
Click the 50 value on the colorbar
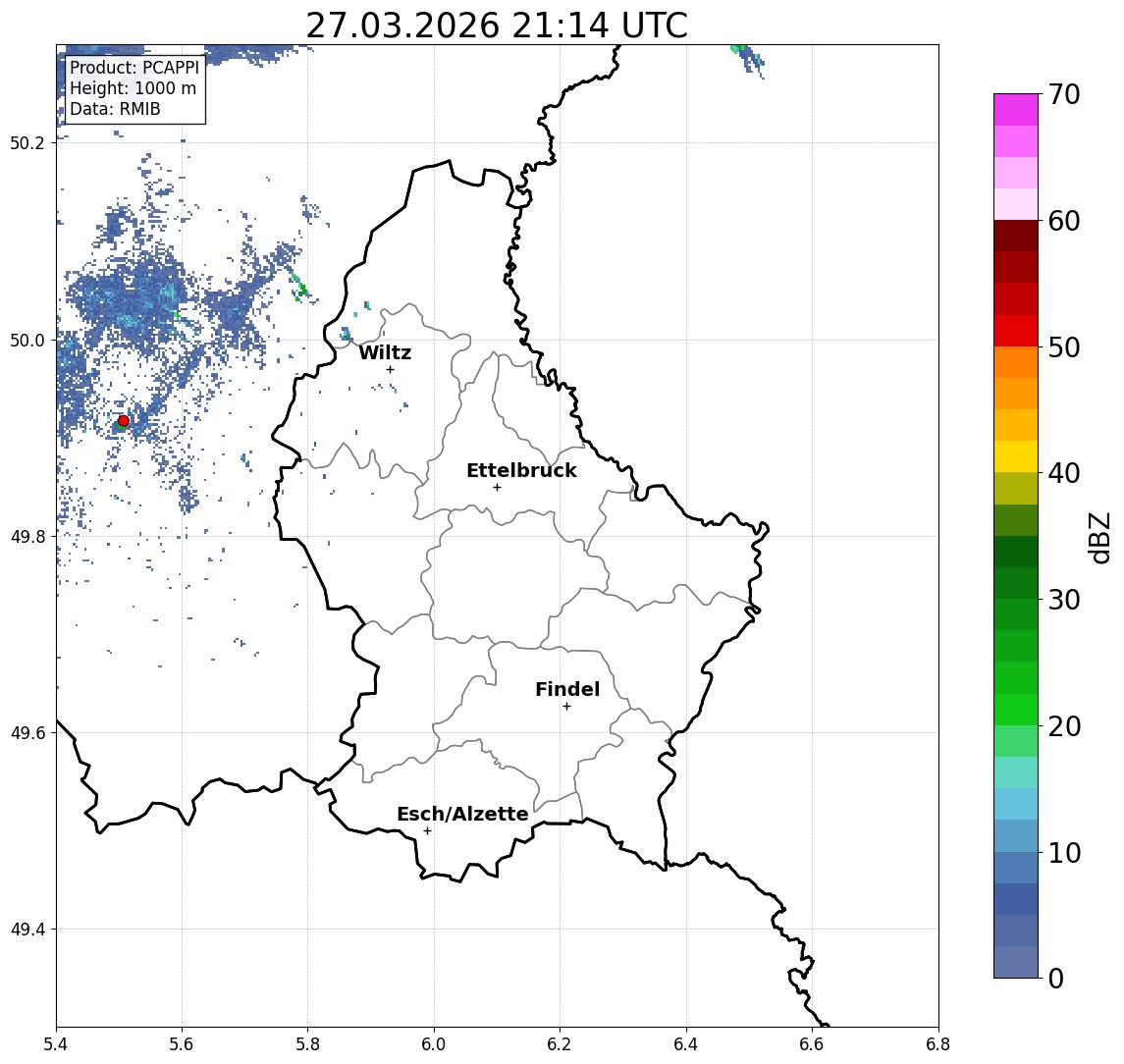(1064, 347)
